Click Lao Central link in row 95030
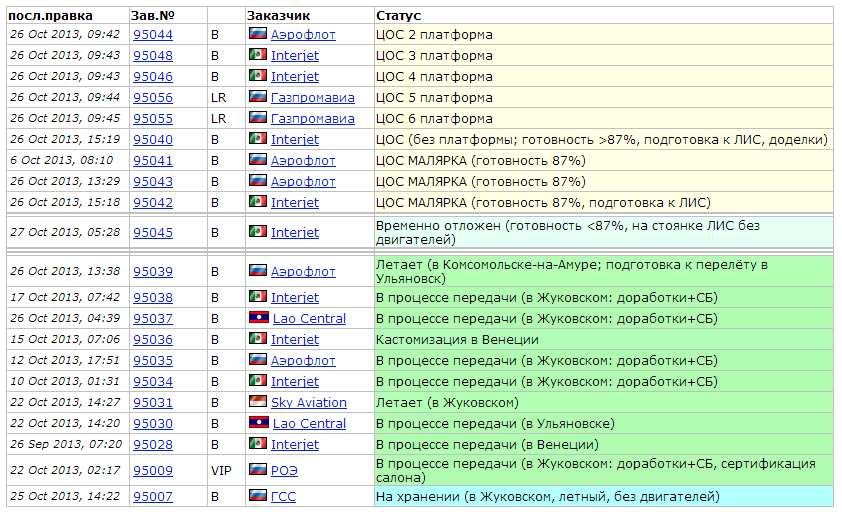This screenshot has height=512, width=842. (x=309, y=423)
